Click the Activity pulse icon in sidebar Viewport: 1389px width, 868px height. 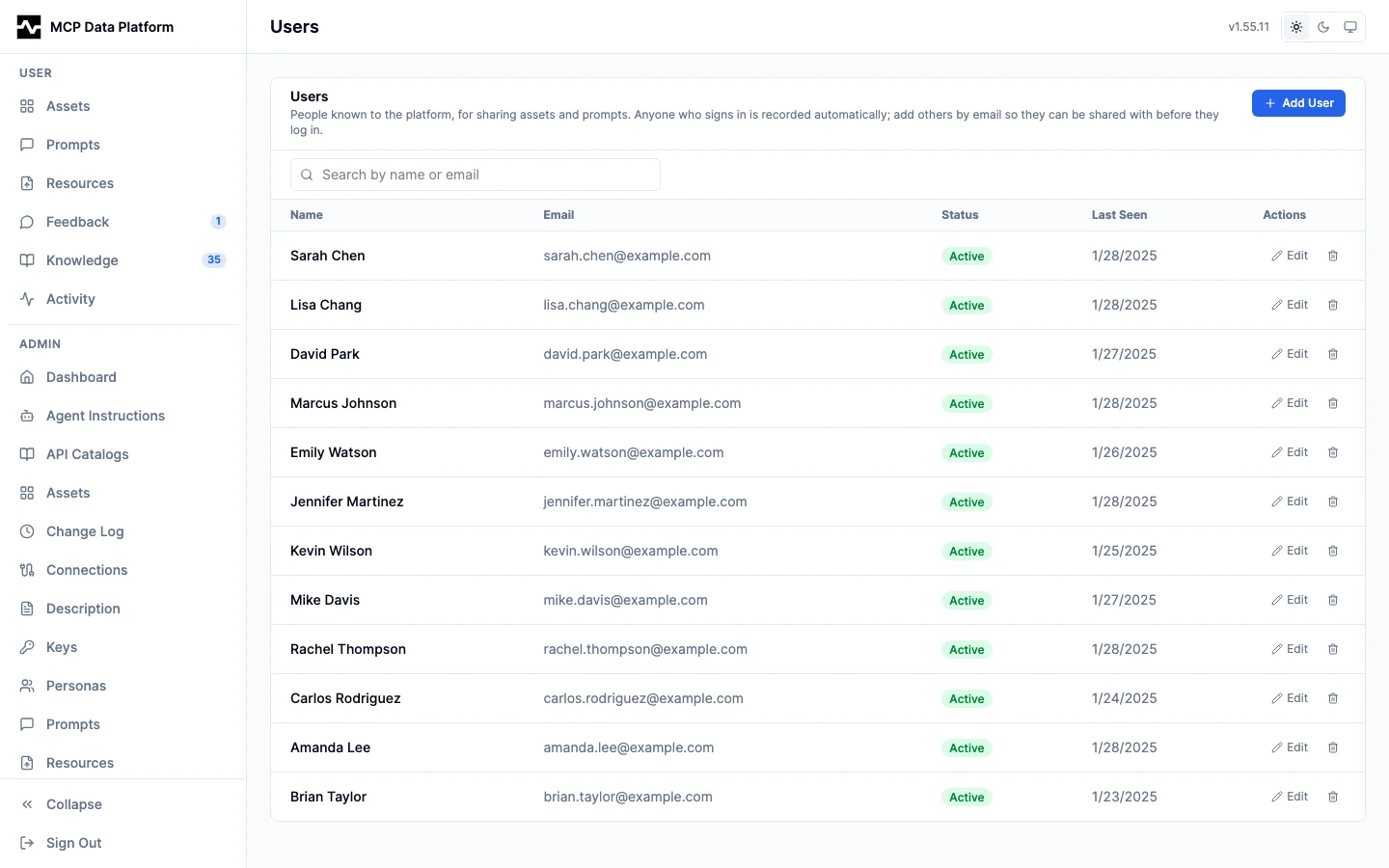pyautogui.click(x=27, y=299)
